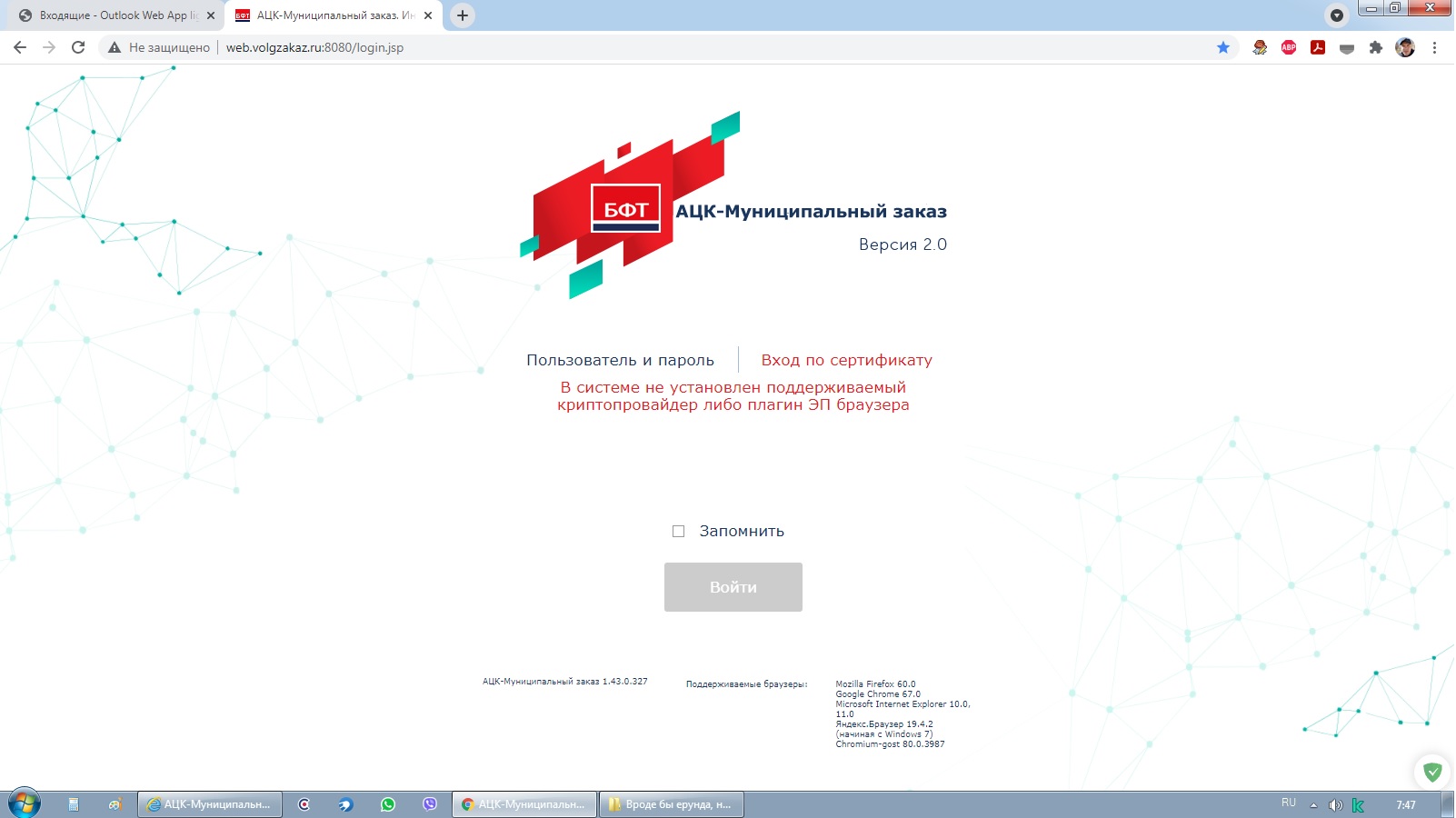This screenshot has width=1456, height=818.
Task: Bookmark this page with the star icon
Action: pos(1223,47)
